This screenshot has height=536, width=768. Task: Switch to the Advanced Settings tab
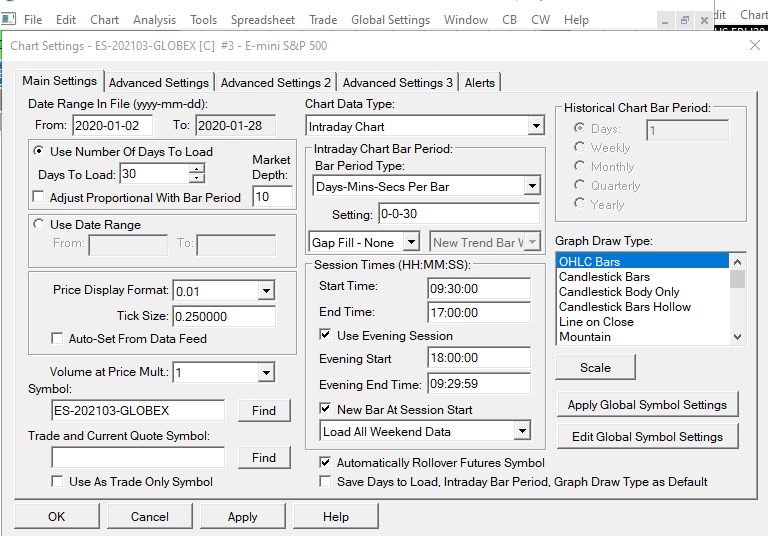(159, 83)
